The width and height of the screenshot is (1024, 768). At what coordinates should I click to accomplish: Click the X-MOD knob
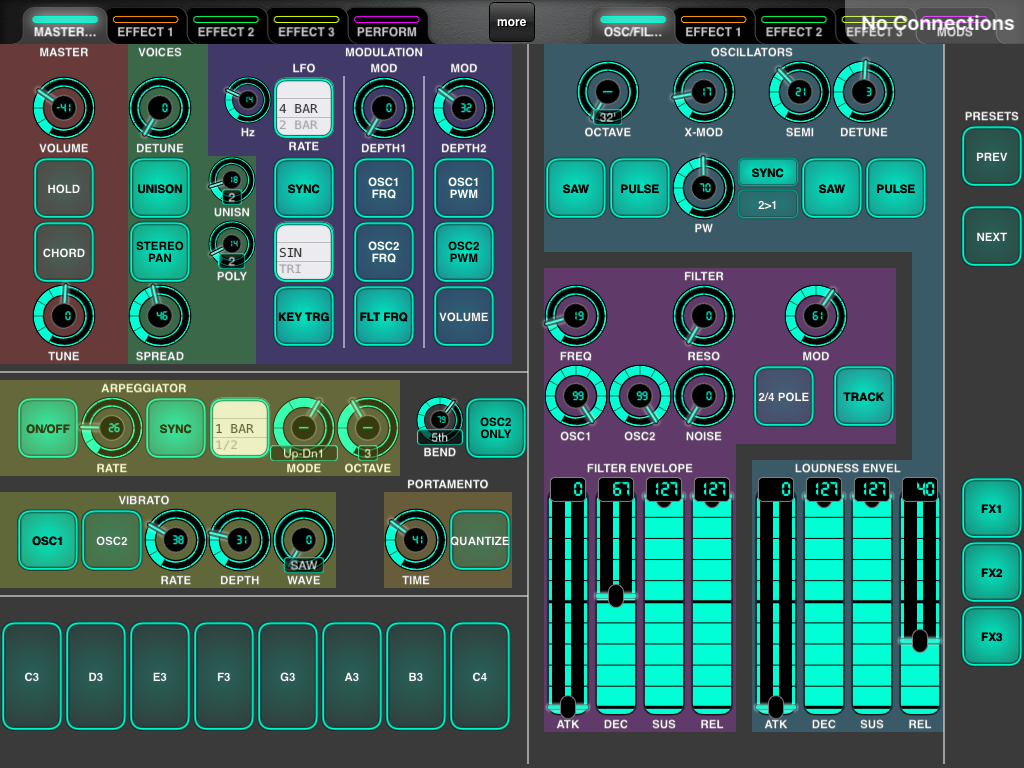[703, 92]
